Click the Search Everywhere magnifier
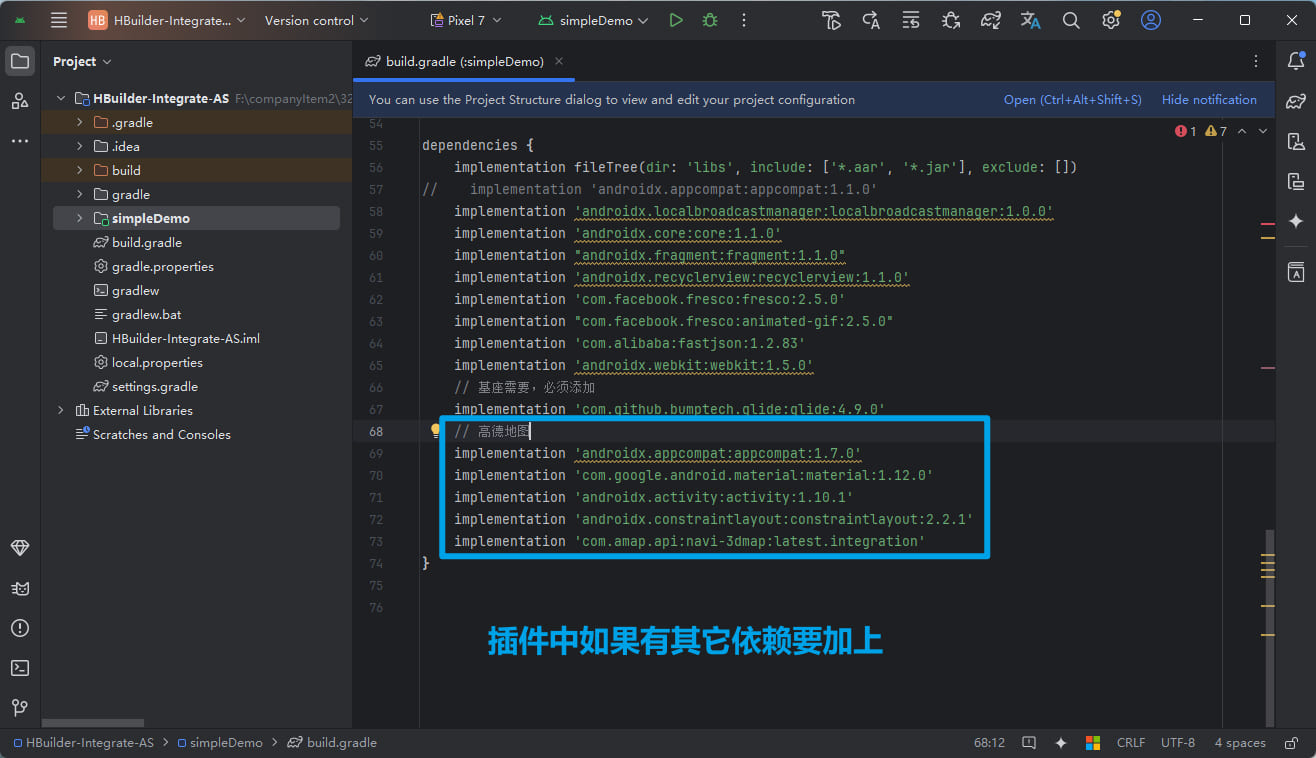The image size is (1316, 758). pyautogui.click(x=1071, y=20)
